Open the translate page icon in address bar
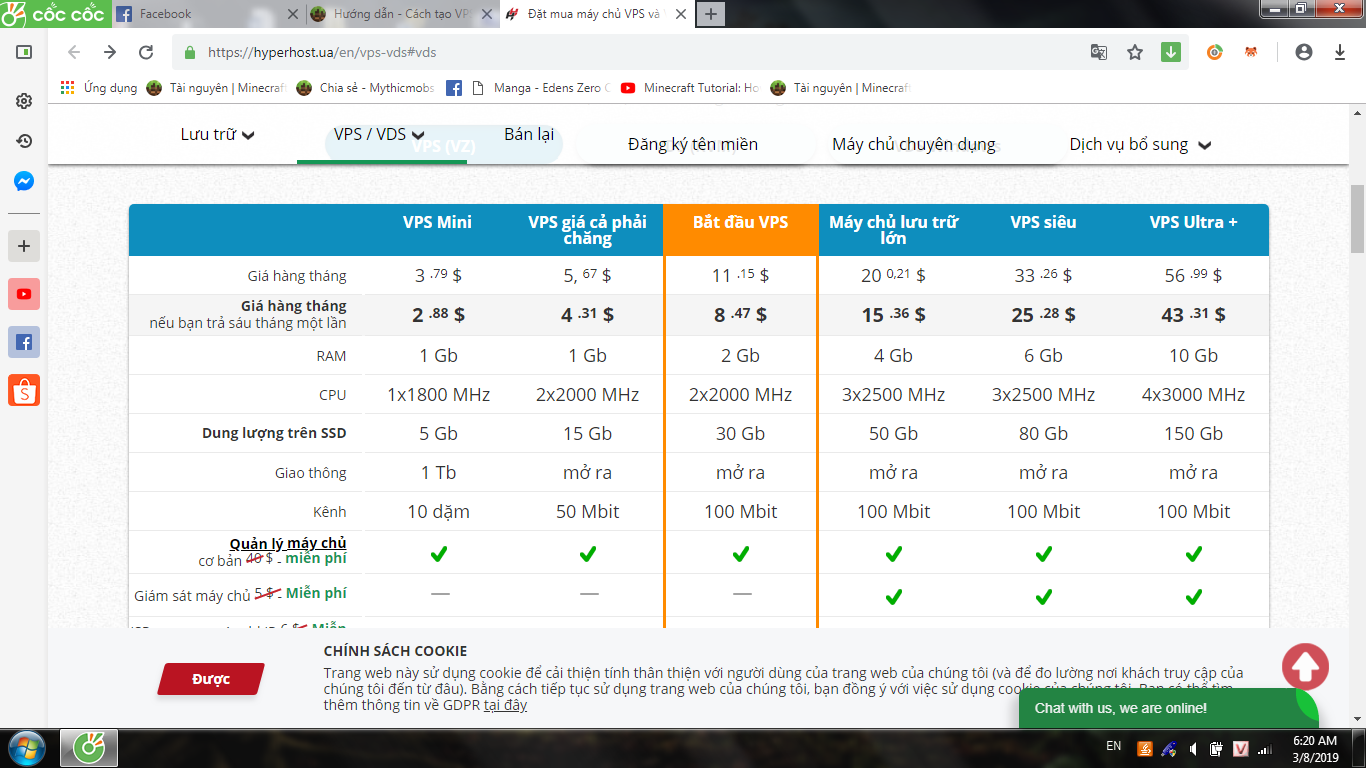The image size is (1366, 768). click(x=1098, y=52)
